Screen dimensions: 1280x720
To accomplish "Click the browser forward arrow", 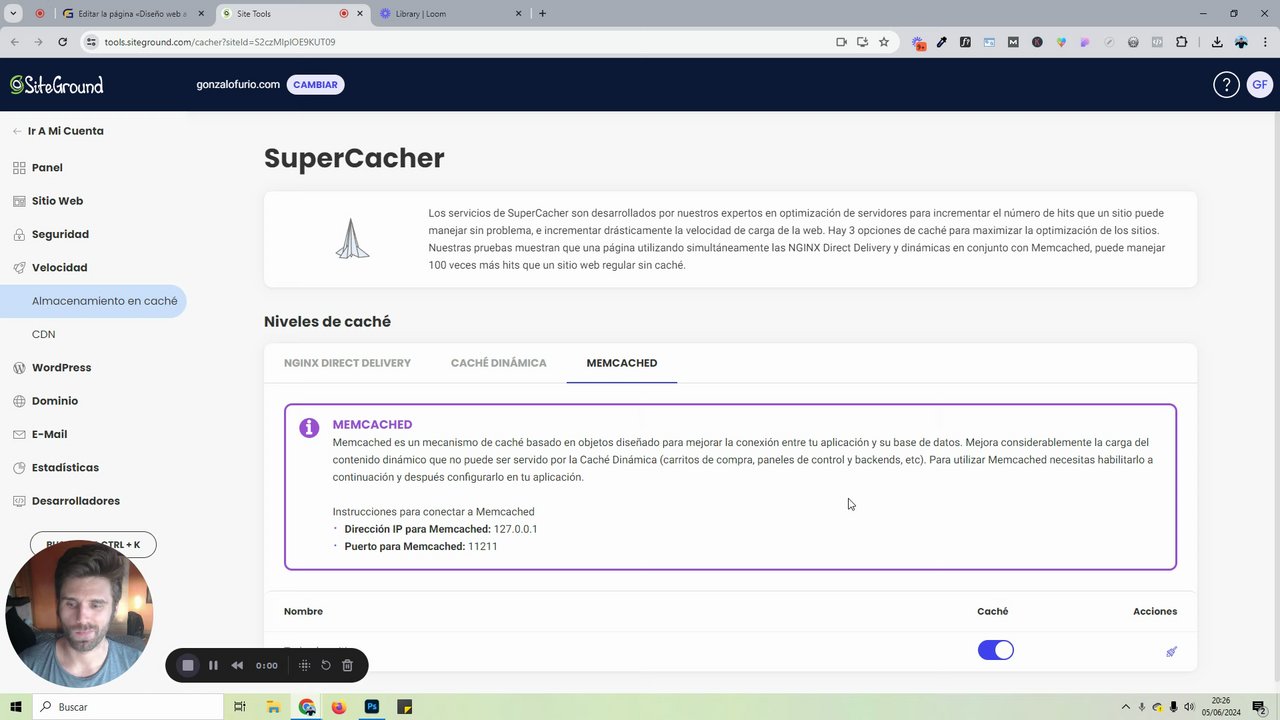I will tap(38, 42).
